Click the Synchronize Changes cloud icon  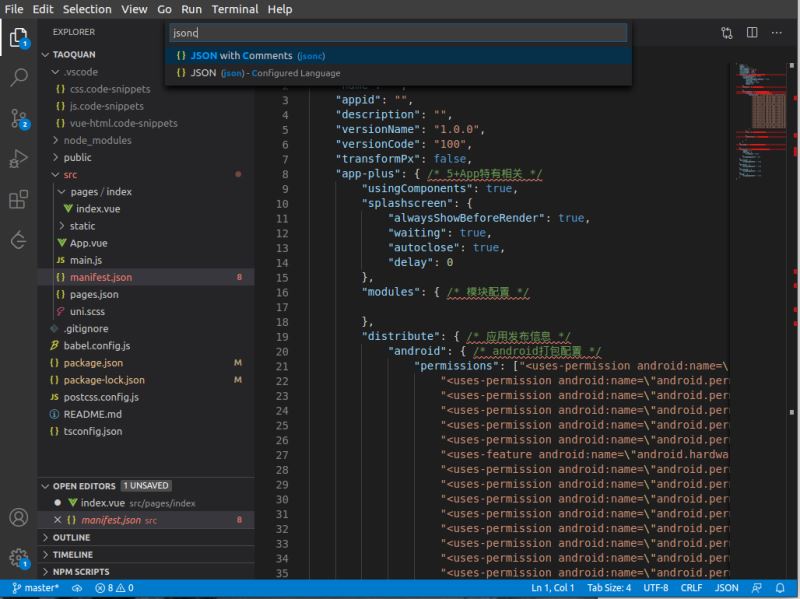tap(77, 588)
